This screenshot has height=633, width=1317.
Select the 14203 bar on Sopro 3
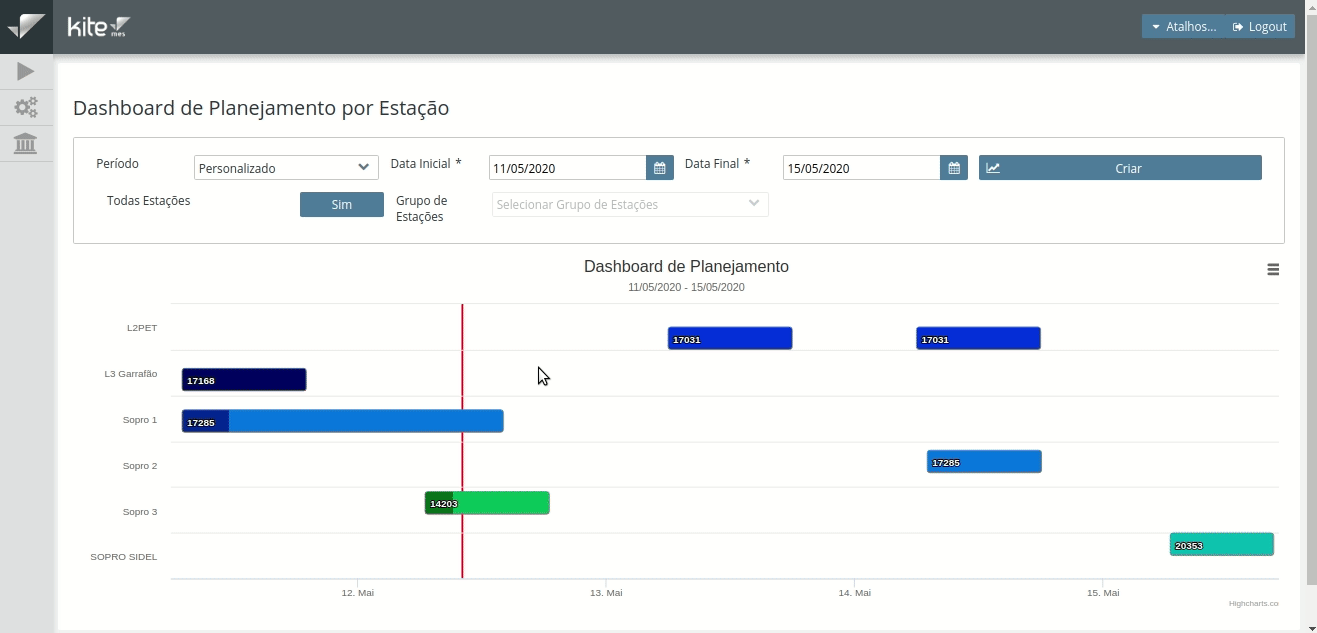click(487, 503)
